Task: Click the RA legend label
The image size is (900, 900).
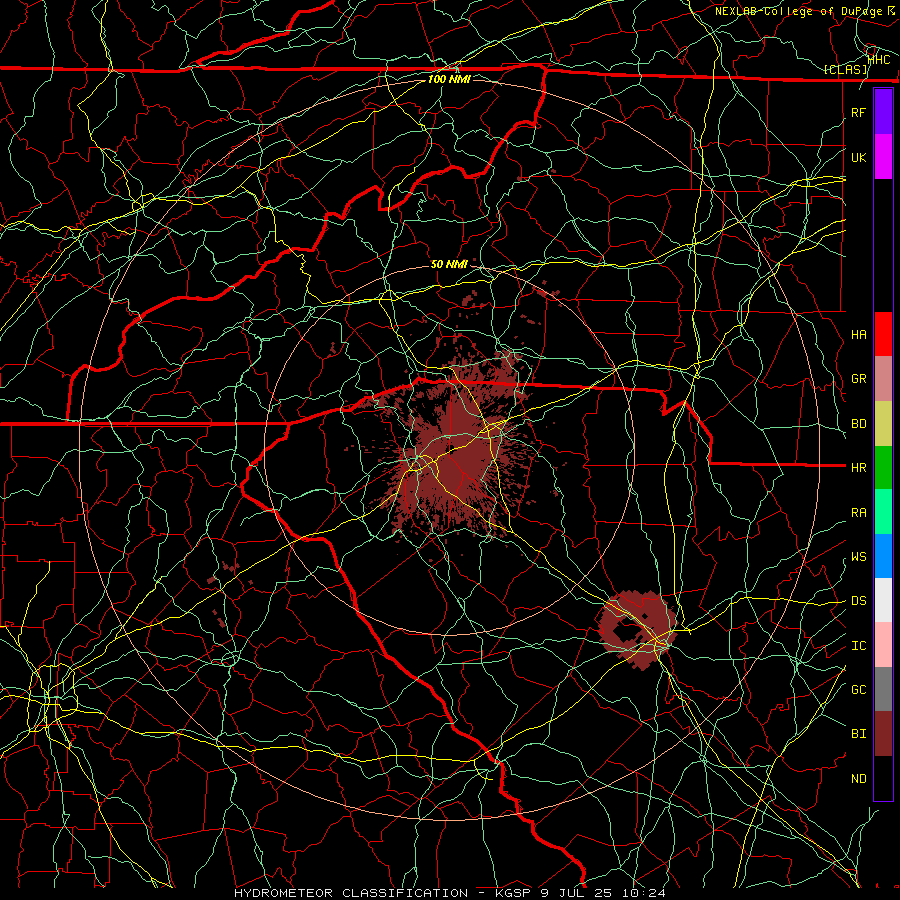Action: (x=858, y=513)
